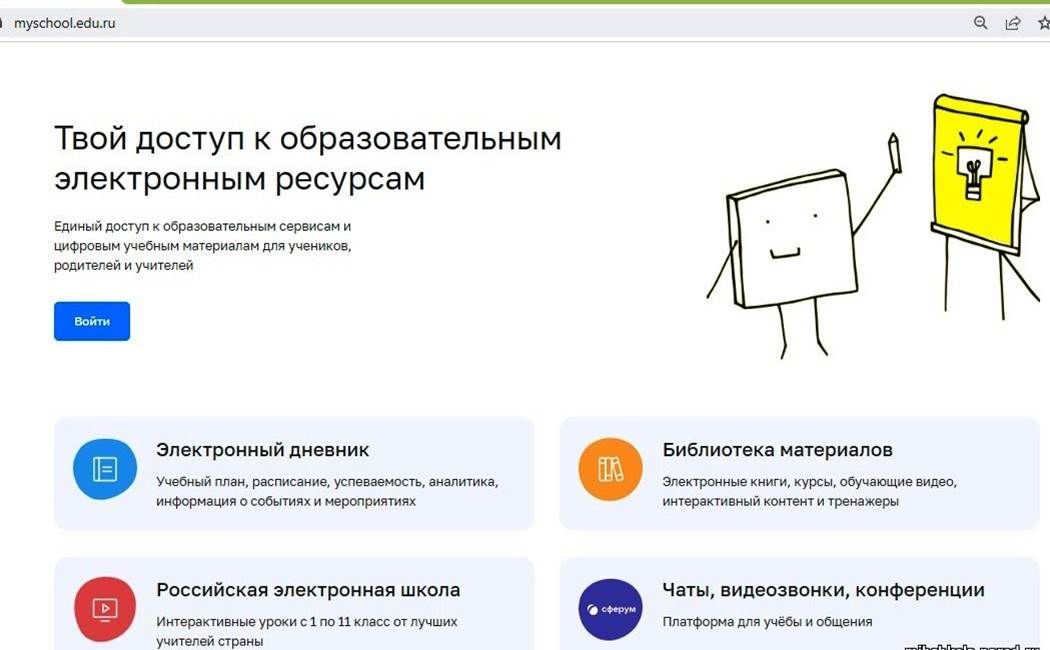Click the Платформа для учёбы и общения text
Screen dimensions: 1050x650
coord(766,622)
